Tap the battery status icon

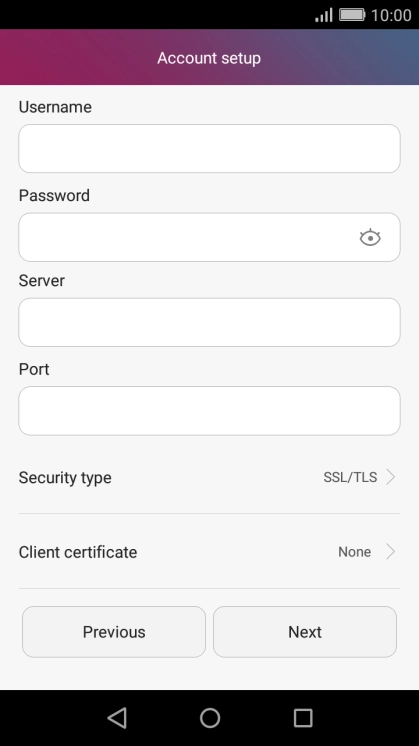tap(352, 15)
